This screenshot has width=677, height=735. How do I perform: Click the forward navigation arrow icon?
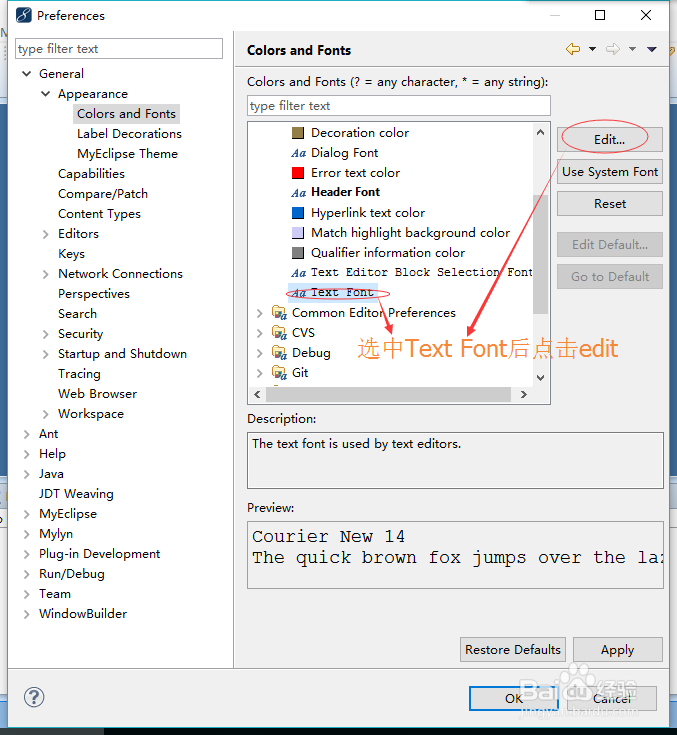click(x=612, y=49)
